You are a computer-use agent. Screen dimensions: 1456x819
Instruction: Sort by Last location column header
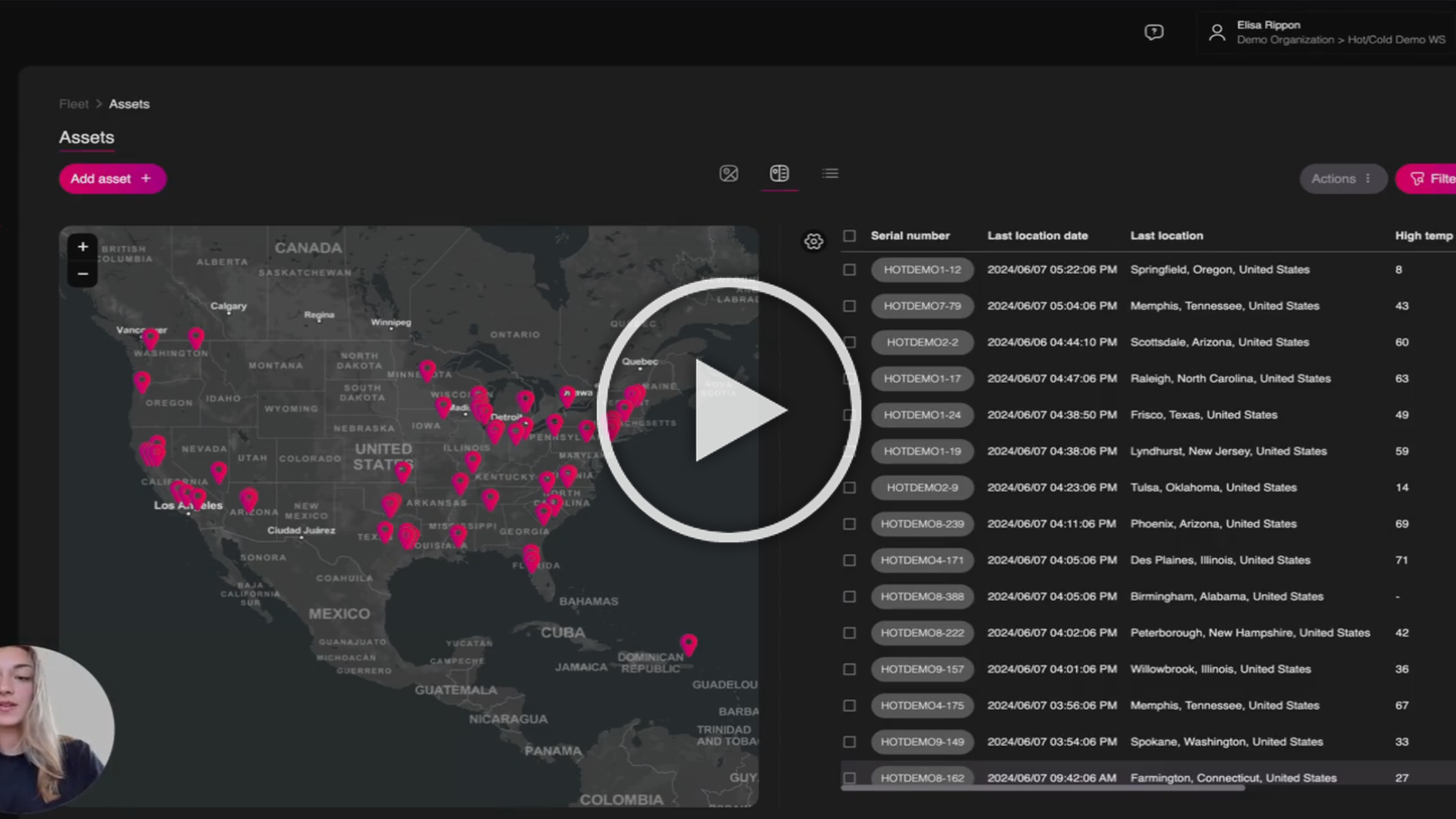[1167, 236]
